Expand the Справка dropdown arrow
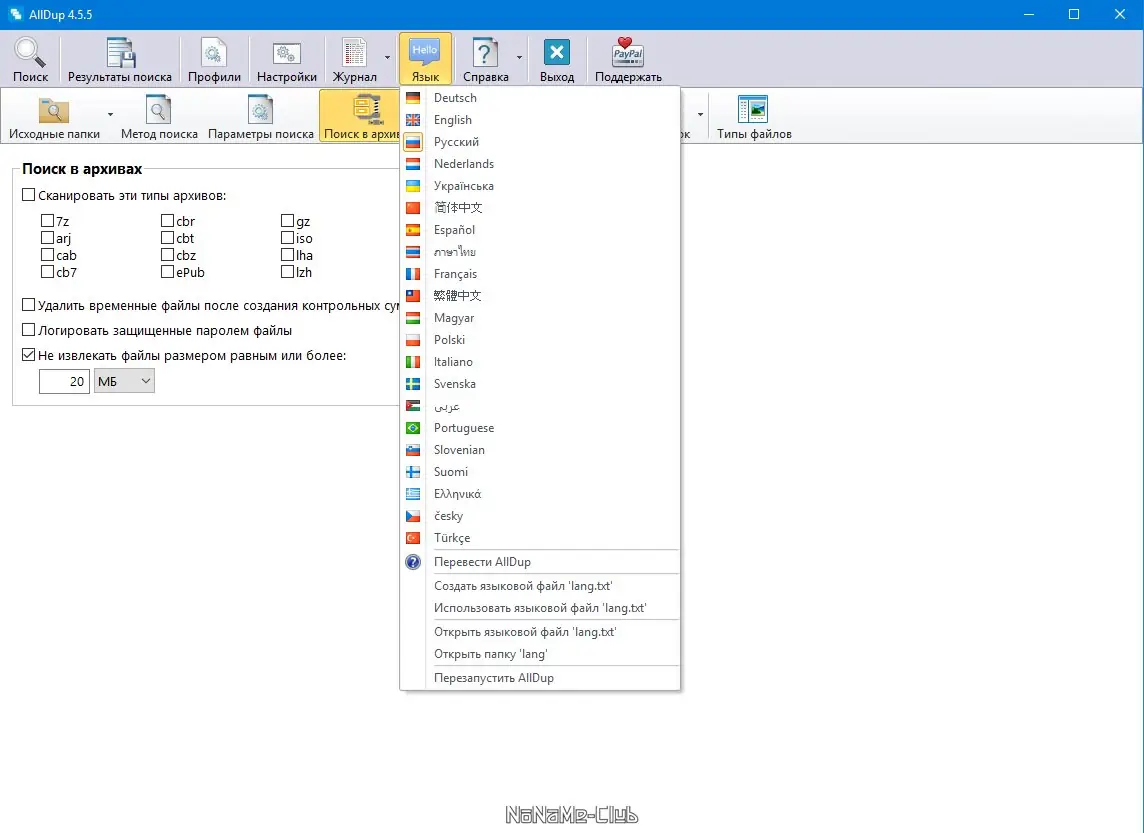 click(519, 57)
